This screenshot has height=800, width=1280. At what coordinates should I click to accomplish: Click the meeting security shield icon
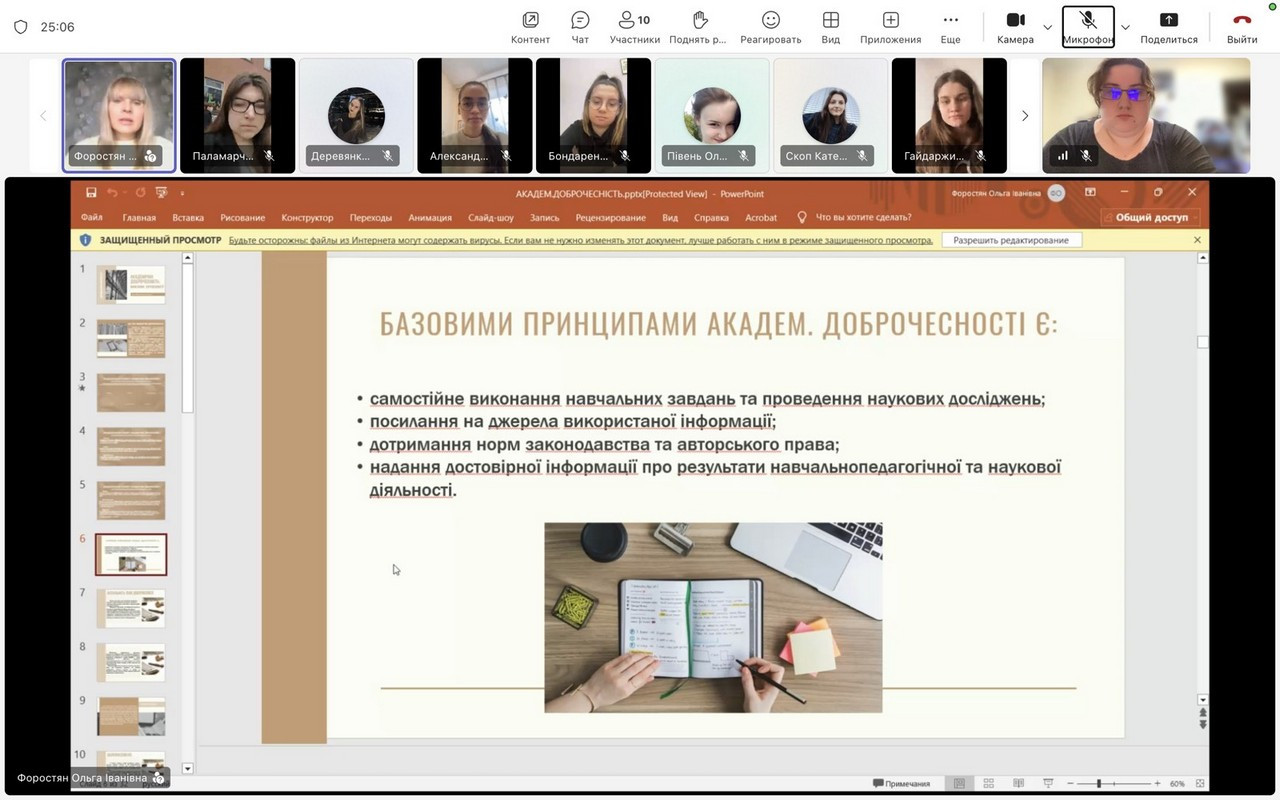[x=20, y=27]
